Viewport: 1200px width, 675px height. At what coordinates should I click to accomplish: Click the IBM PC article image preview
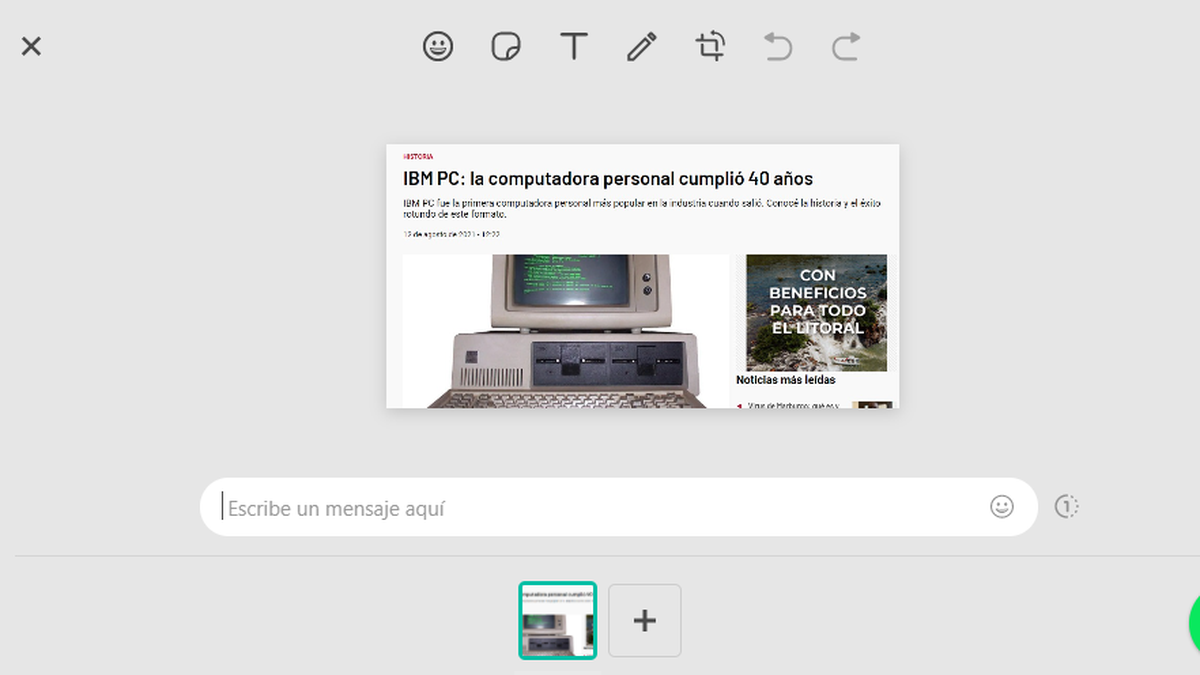pos(643,276)
